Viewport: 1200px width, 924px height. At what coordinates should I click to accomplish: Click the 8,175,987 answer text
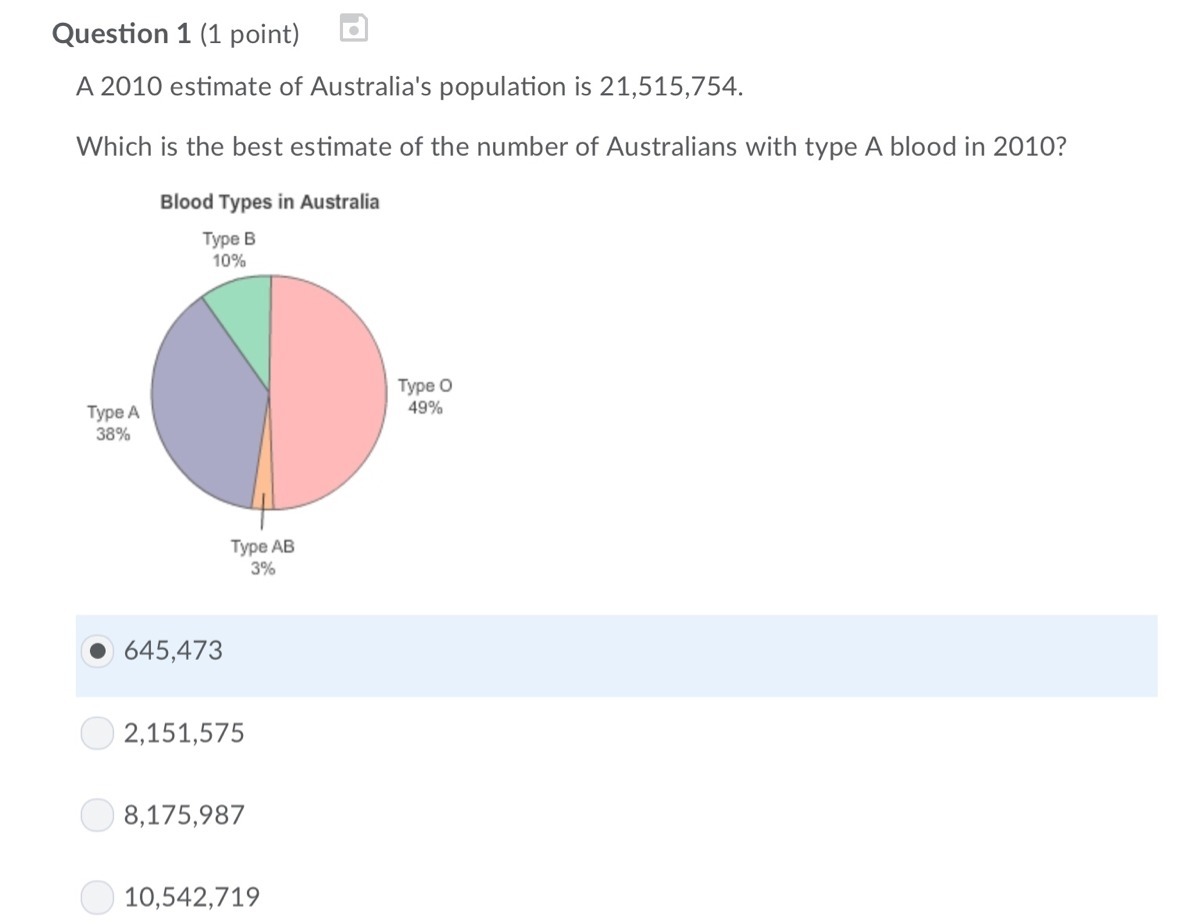(184, 815)
